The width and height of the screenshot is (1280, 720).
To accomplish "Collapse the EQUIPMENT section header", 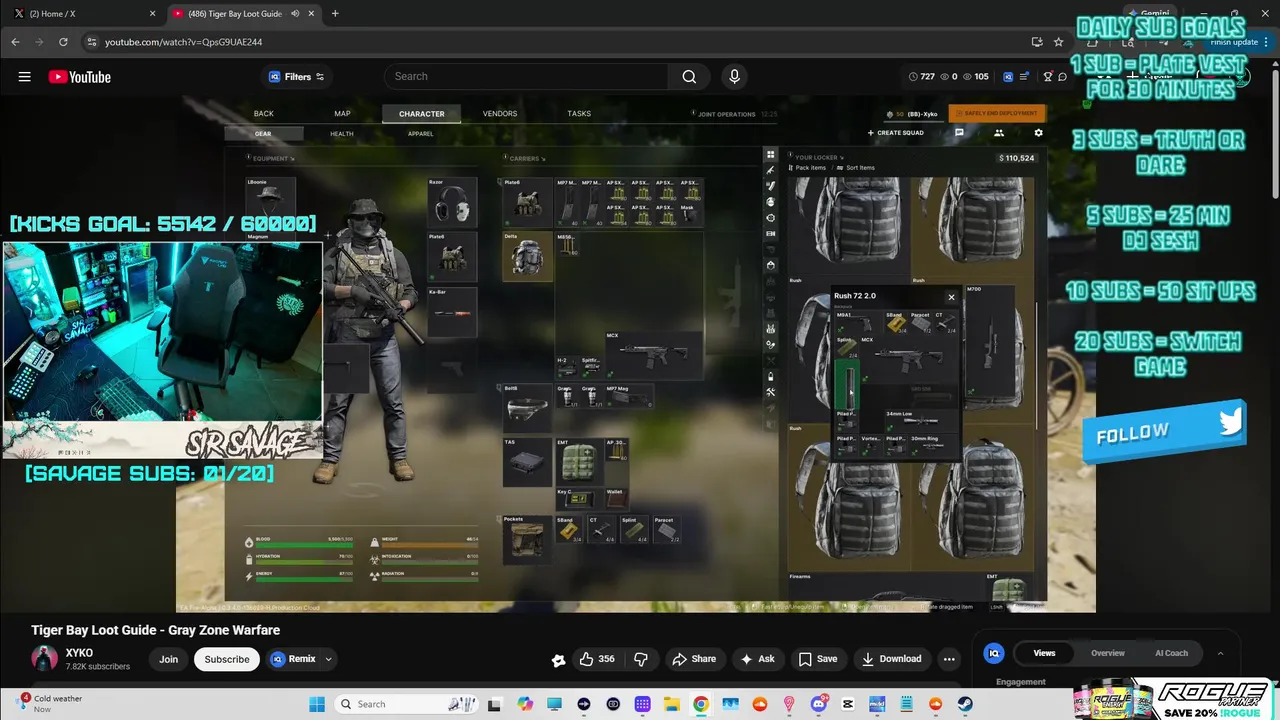I will pyautogui.click(x=272, y=158).
